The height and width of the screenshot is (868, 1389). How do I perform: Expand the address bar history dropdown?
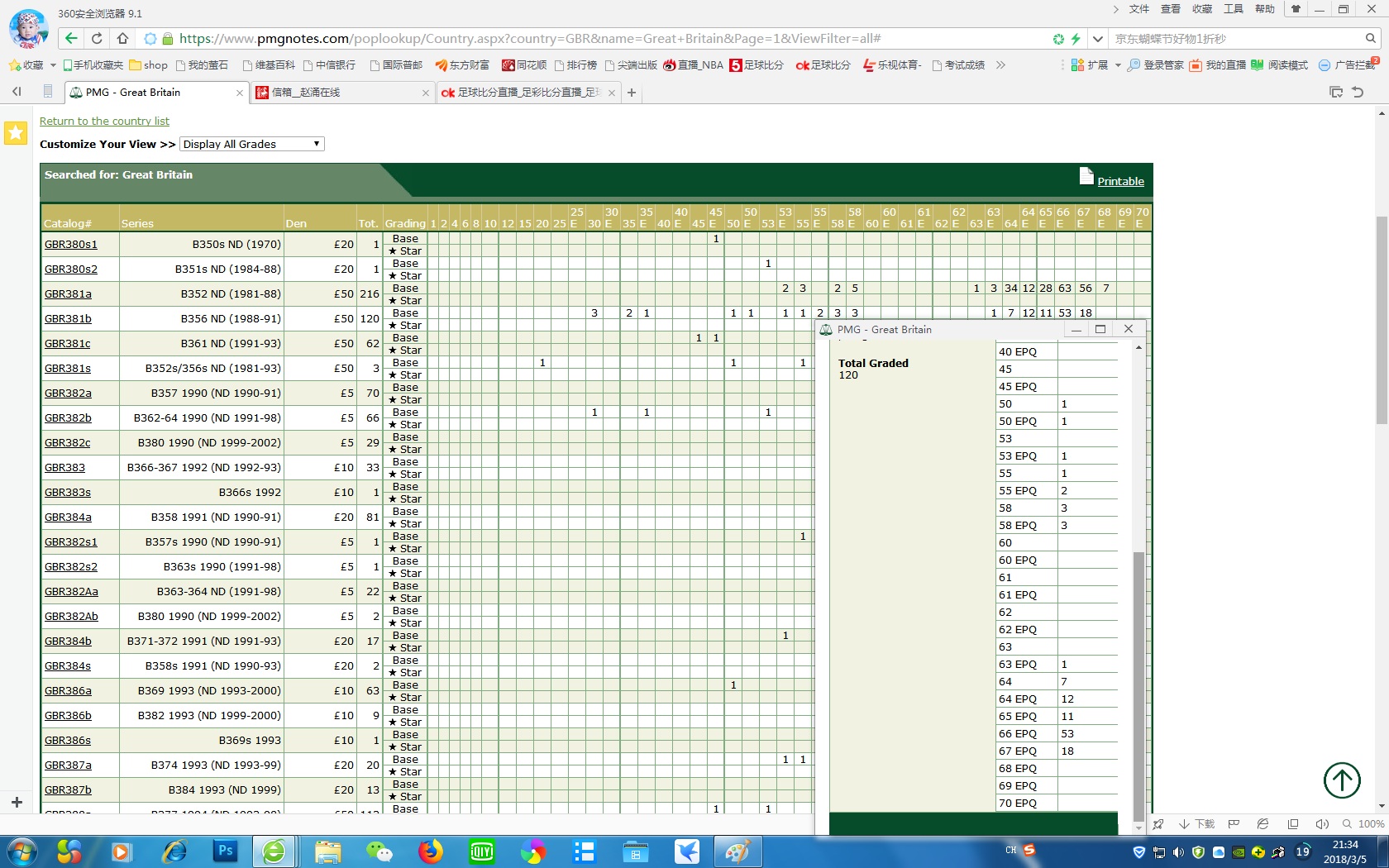(x=1097, y=39)
